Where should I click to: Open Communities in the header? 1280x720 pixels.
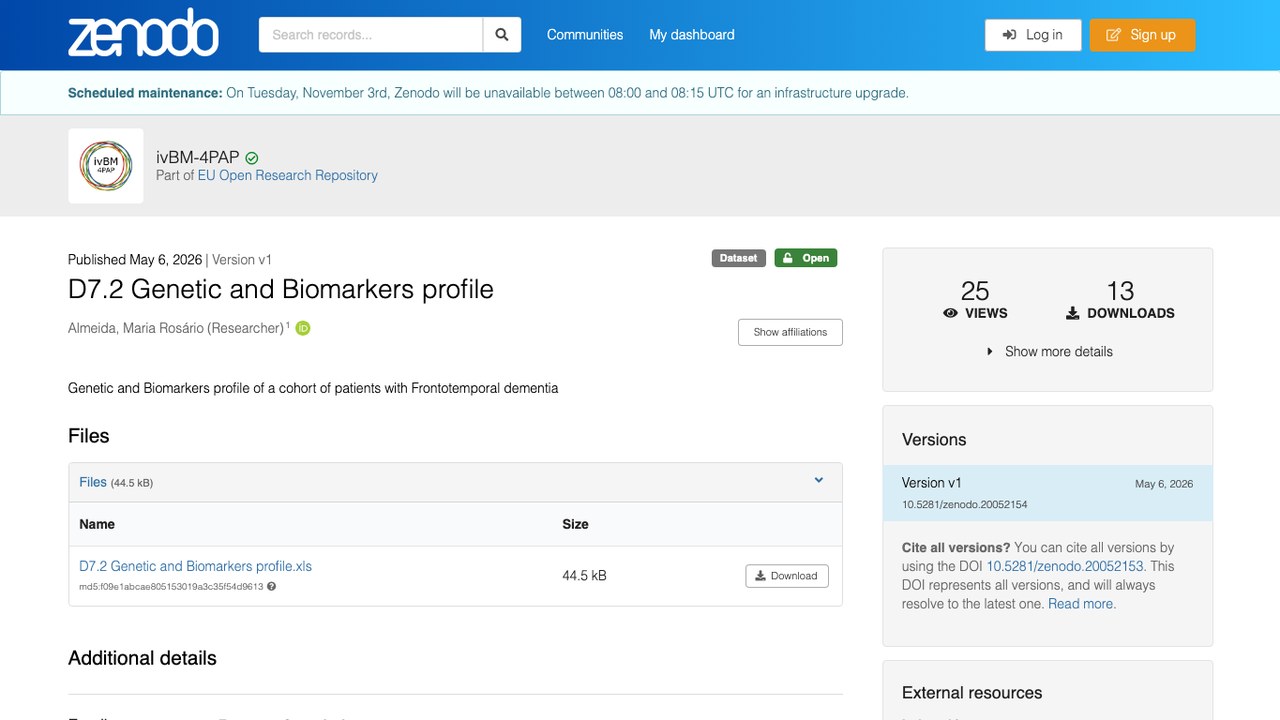click(x=585, y=35)
